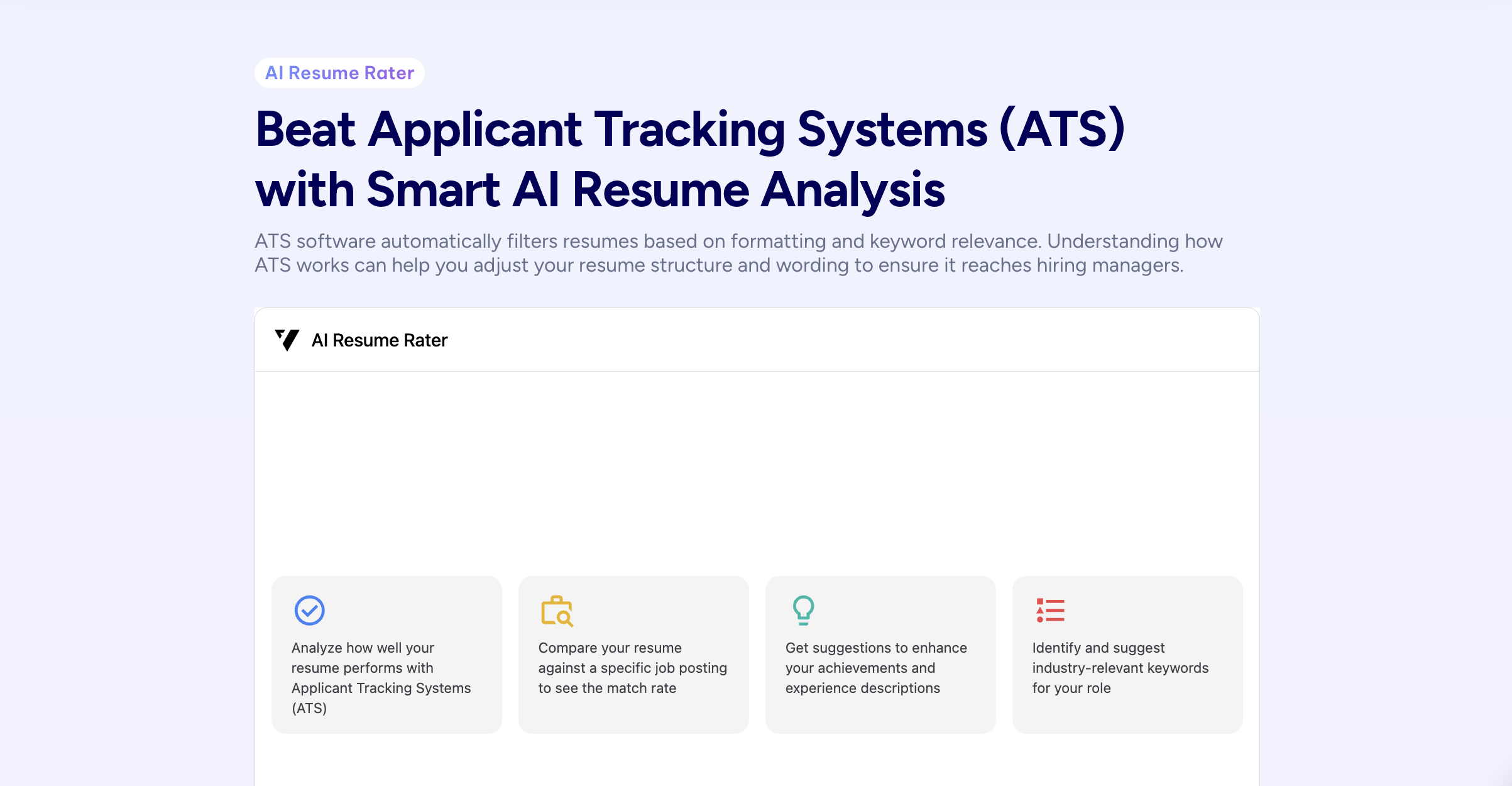Click the yellow briefcase search icon
This screenshot has width=1512, height=786.
557,611
